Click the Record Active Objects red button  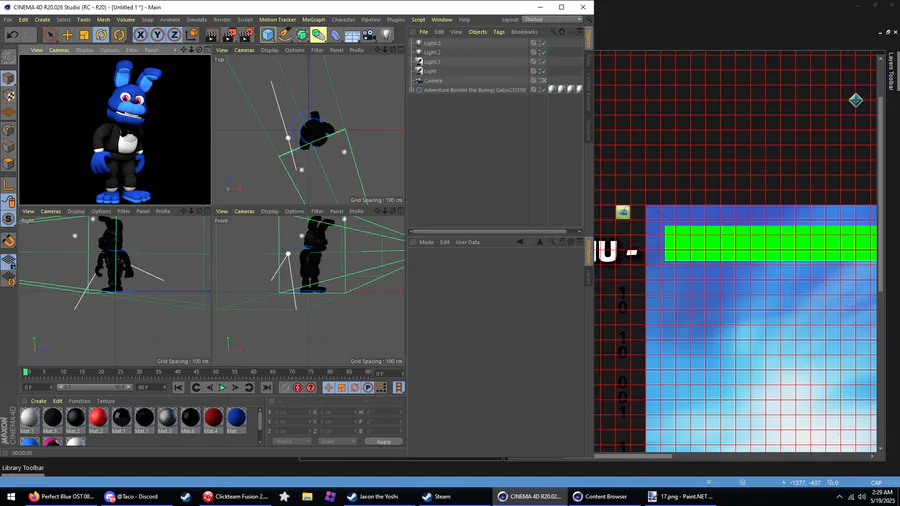pos(285,388)
